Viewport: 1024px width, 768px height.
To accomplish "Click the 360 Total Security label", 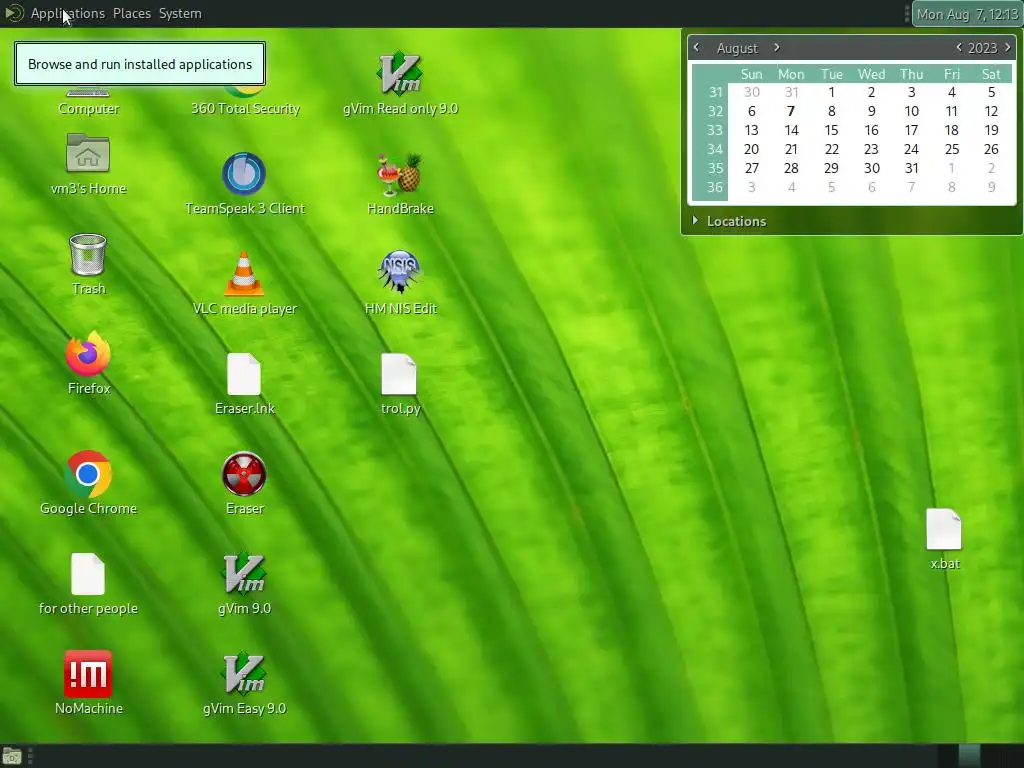I will pyautogui.click(x=245, y=109).
